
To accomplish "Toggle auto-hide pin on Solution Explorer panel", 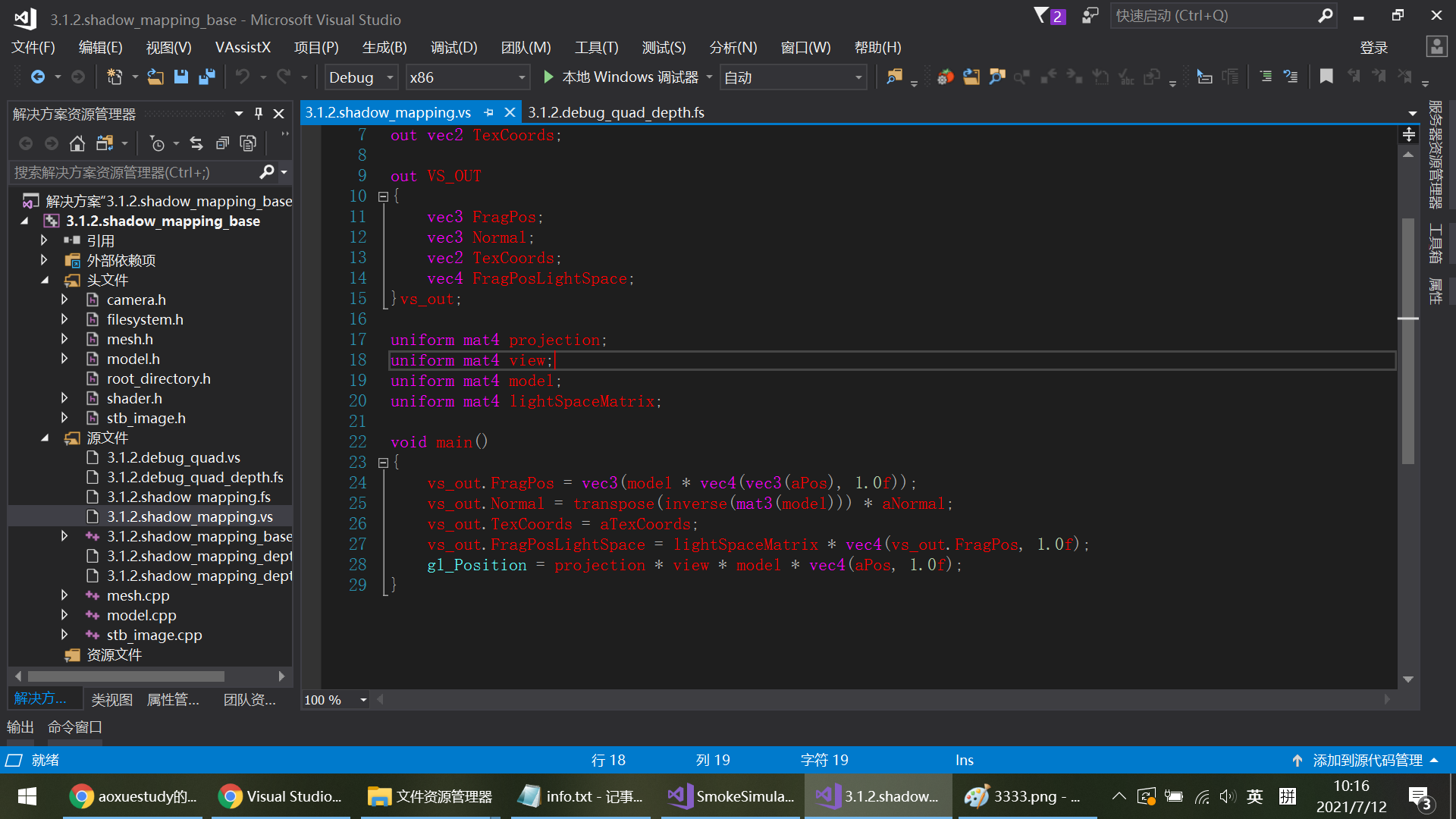I will click(x=259, y=114).
